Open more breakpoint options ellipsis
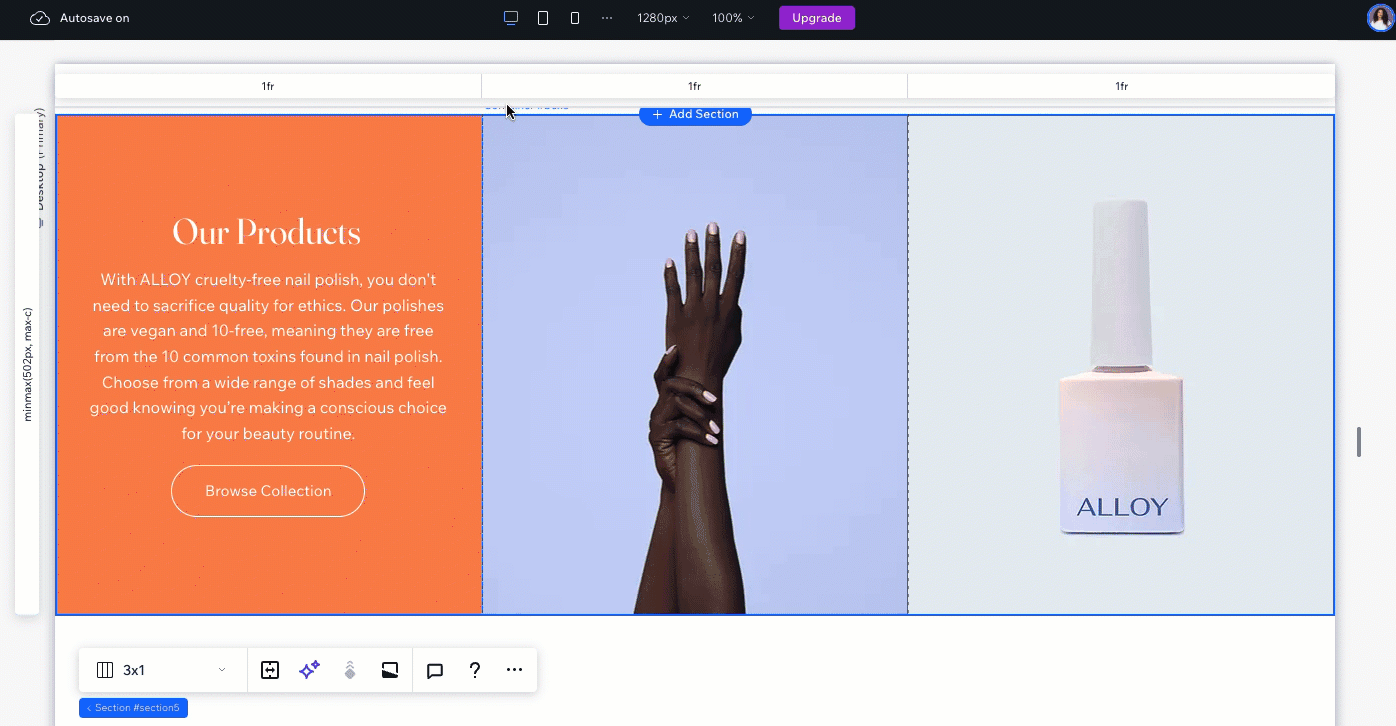This screenshot has height=726, width=1396. (607, 18)
